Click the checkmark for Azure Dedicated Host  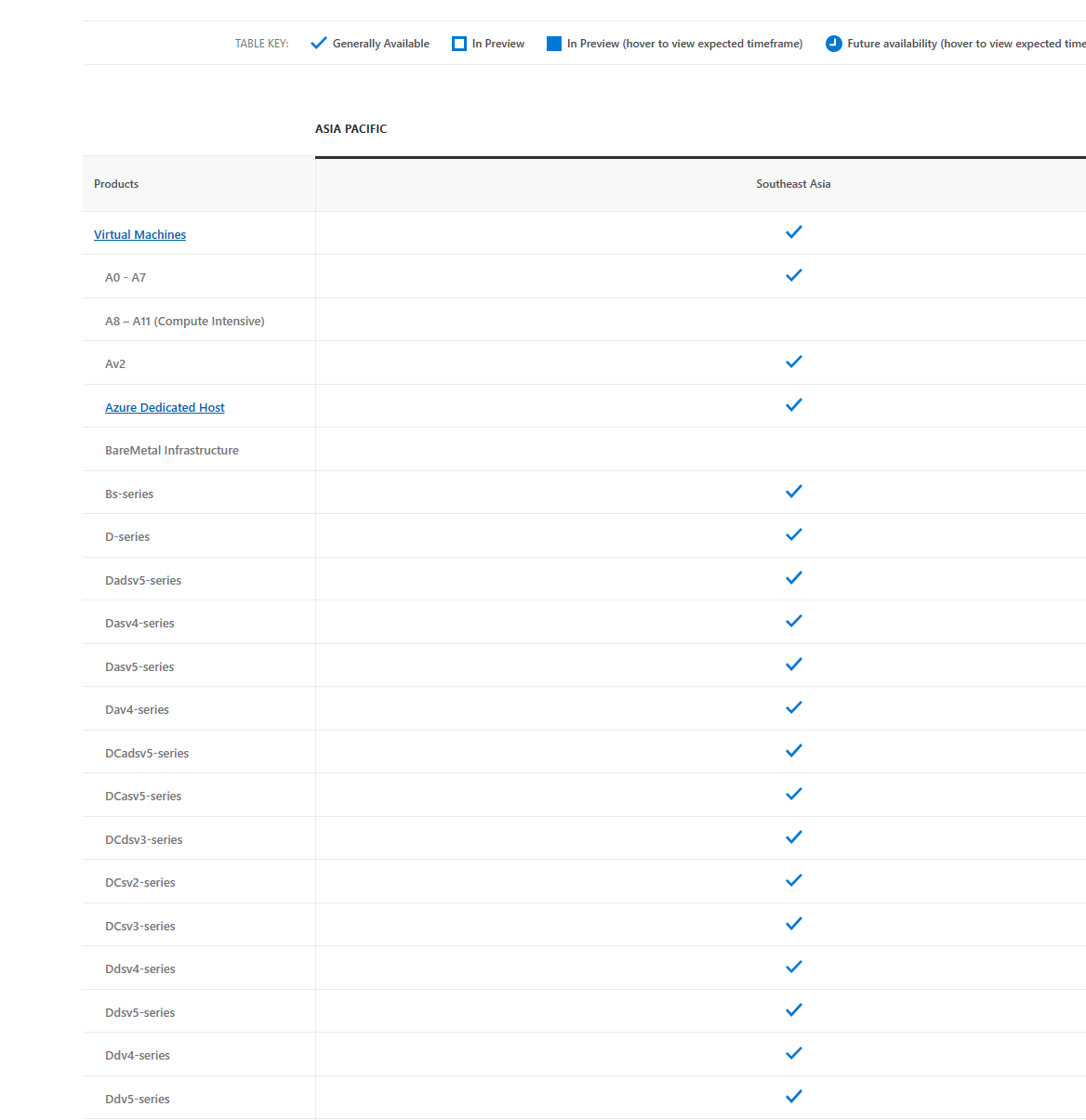pos(794,405)
